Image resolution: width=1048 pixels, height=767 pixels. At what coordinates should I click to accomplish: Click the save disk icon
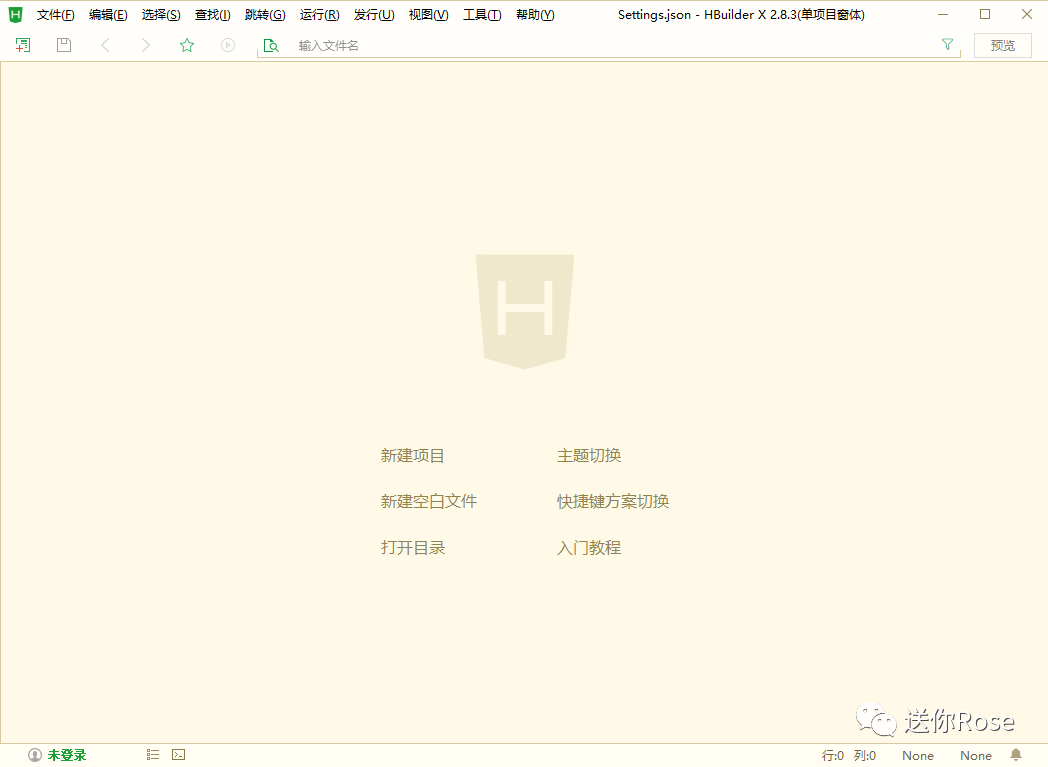tap(63, 45)
